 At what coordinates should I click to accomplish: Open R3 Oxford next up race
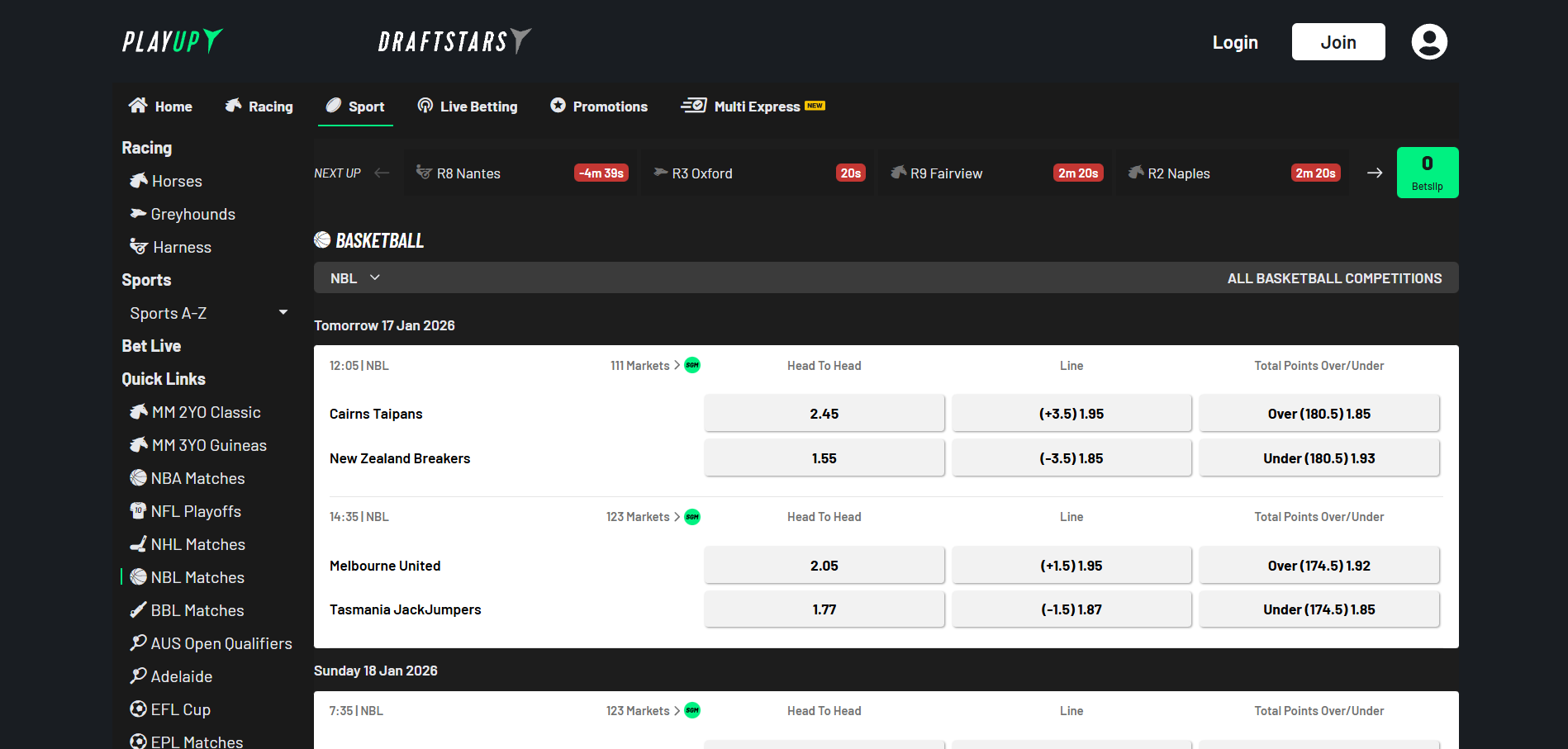(x=758, y=173)
